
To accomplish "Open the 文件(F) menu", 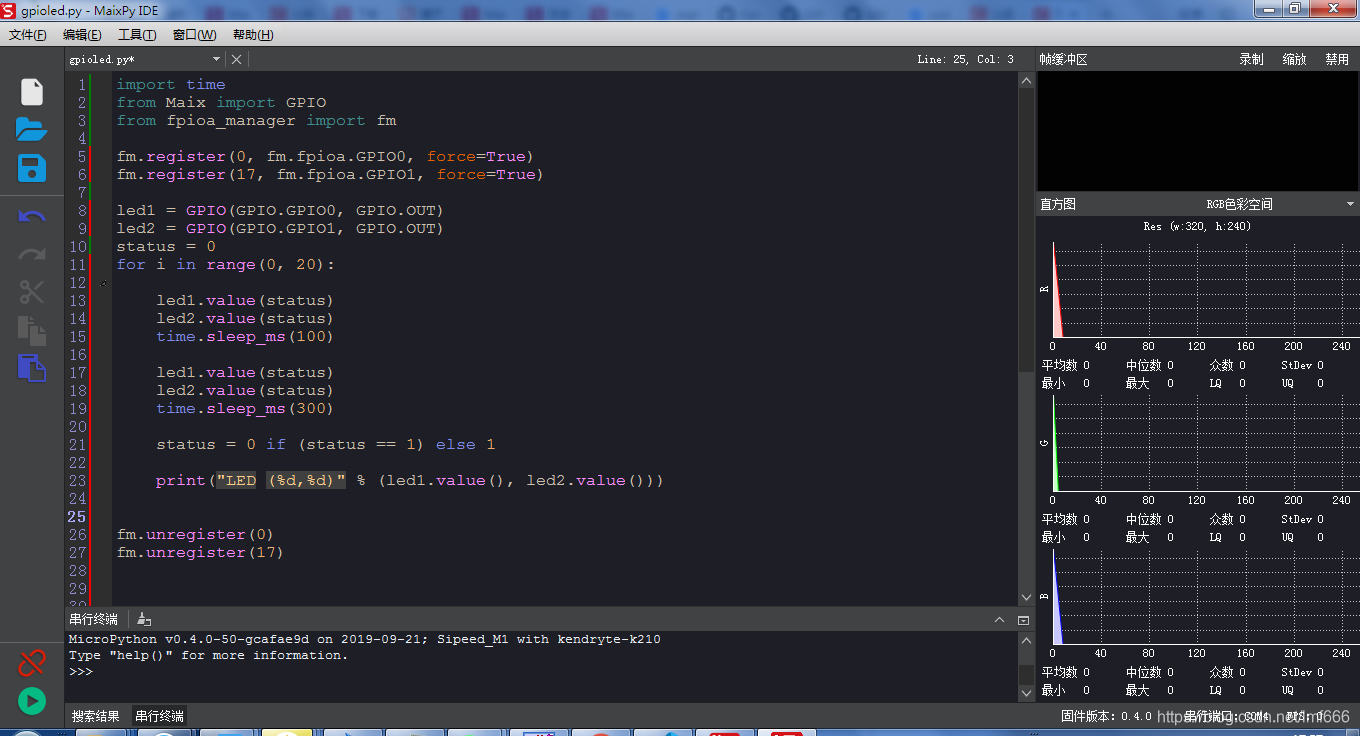I will pyautogui.click(x=28, y=35).
